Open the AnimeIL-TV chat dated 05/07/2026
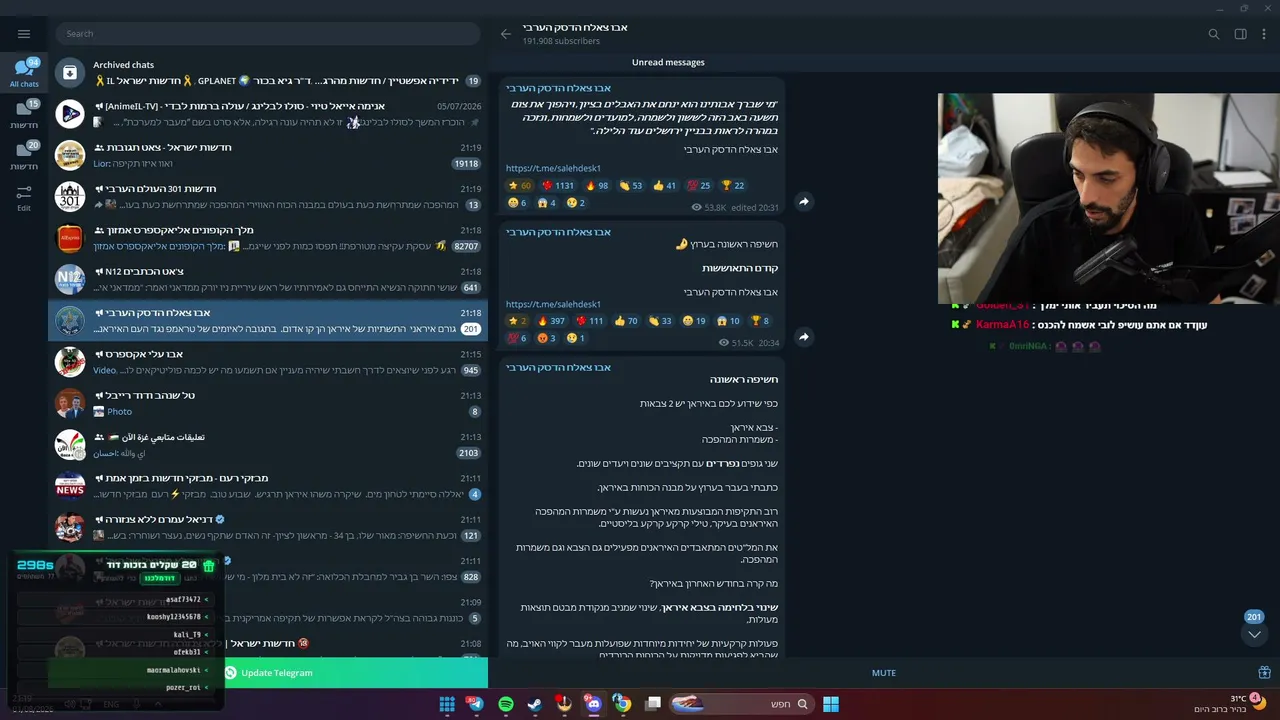The height and width of the screenshot is (720, 1280). [268, 114]
